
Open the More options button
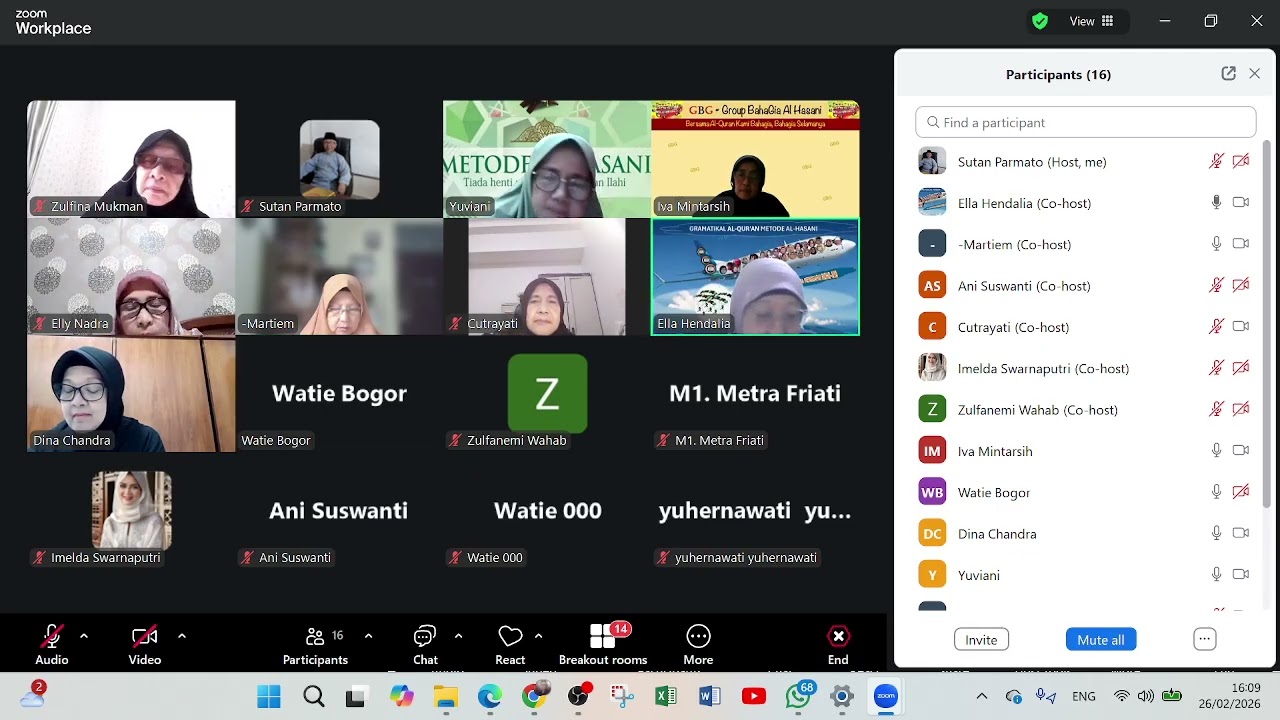(x=698, y=644)
